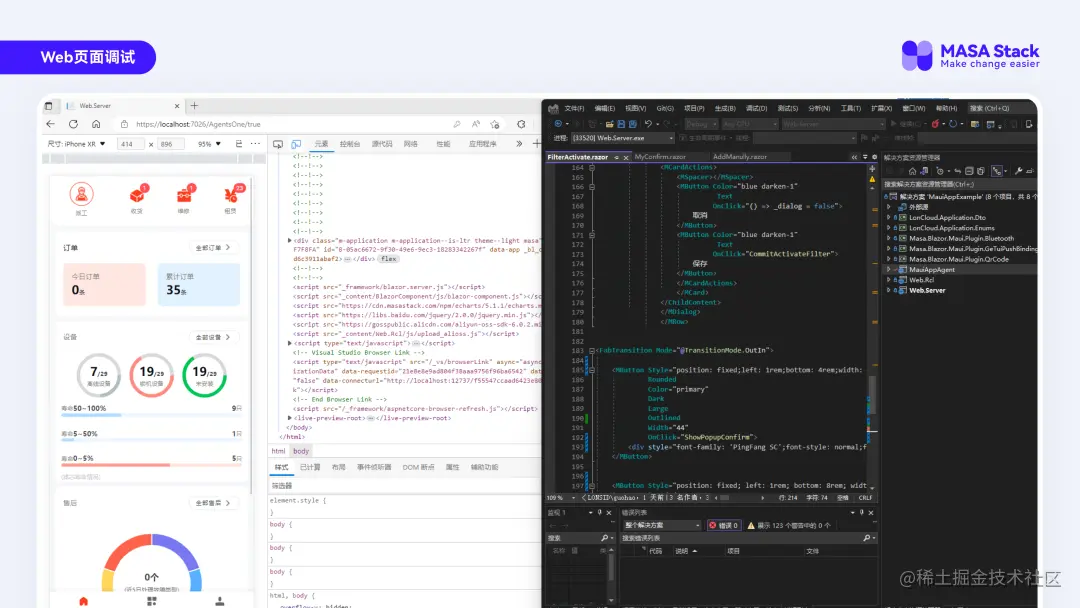Toggle 错误 0 errors filter
Screen dimensions: 1080x608
(x=724, y=525)
